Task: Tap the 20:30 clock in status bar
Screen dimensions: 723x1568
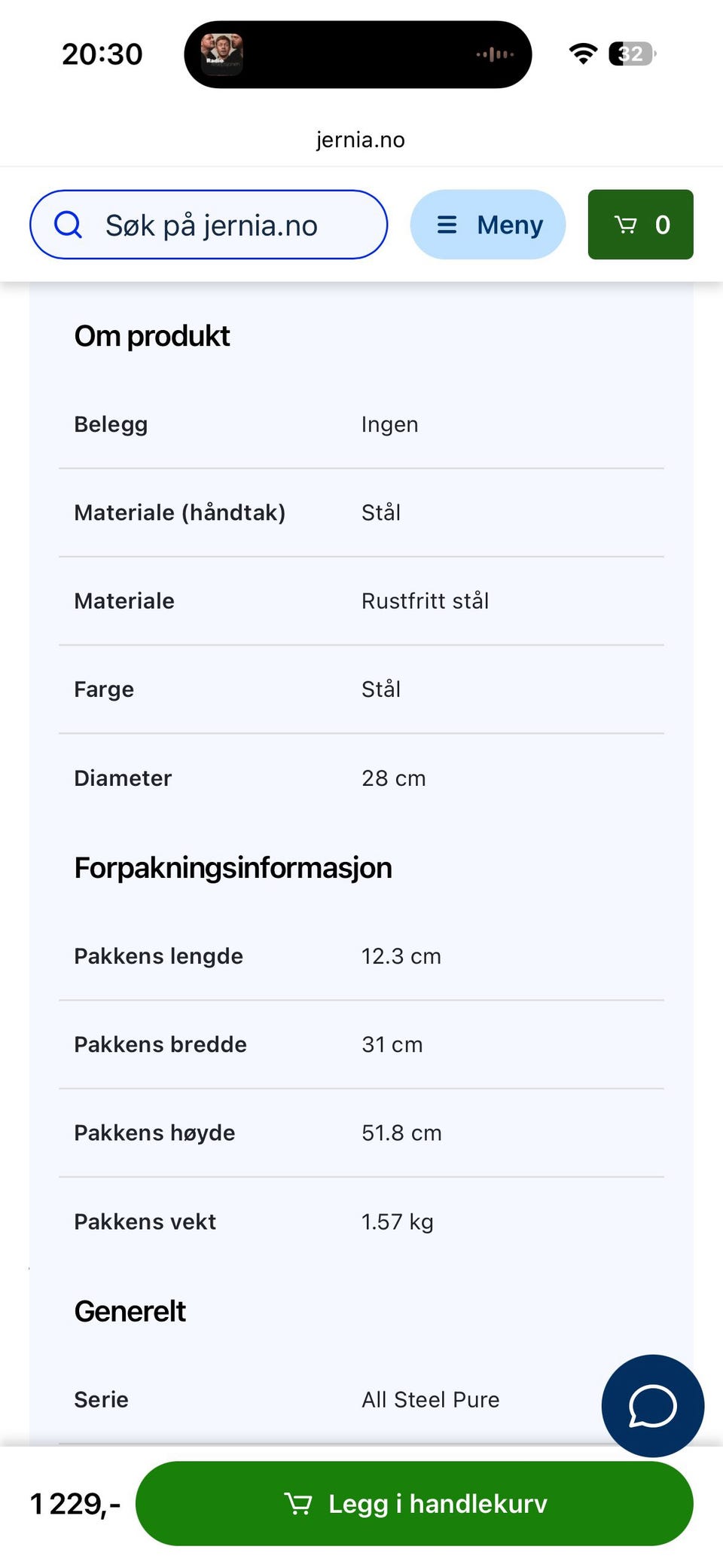Action: (102, 54)
